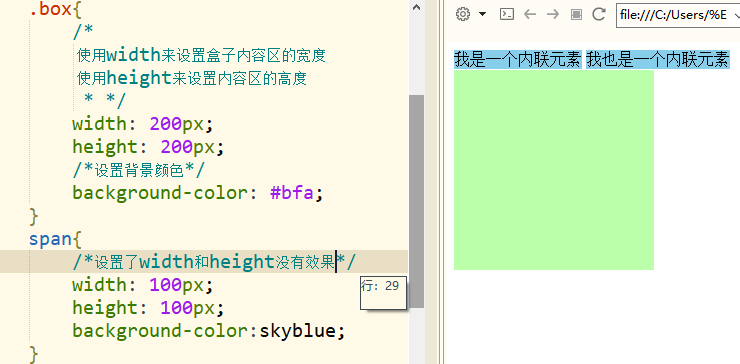Reload the preview page
This screenshot has width=740, height=364.
tap(599, 14)
